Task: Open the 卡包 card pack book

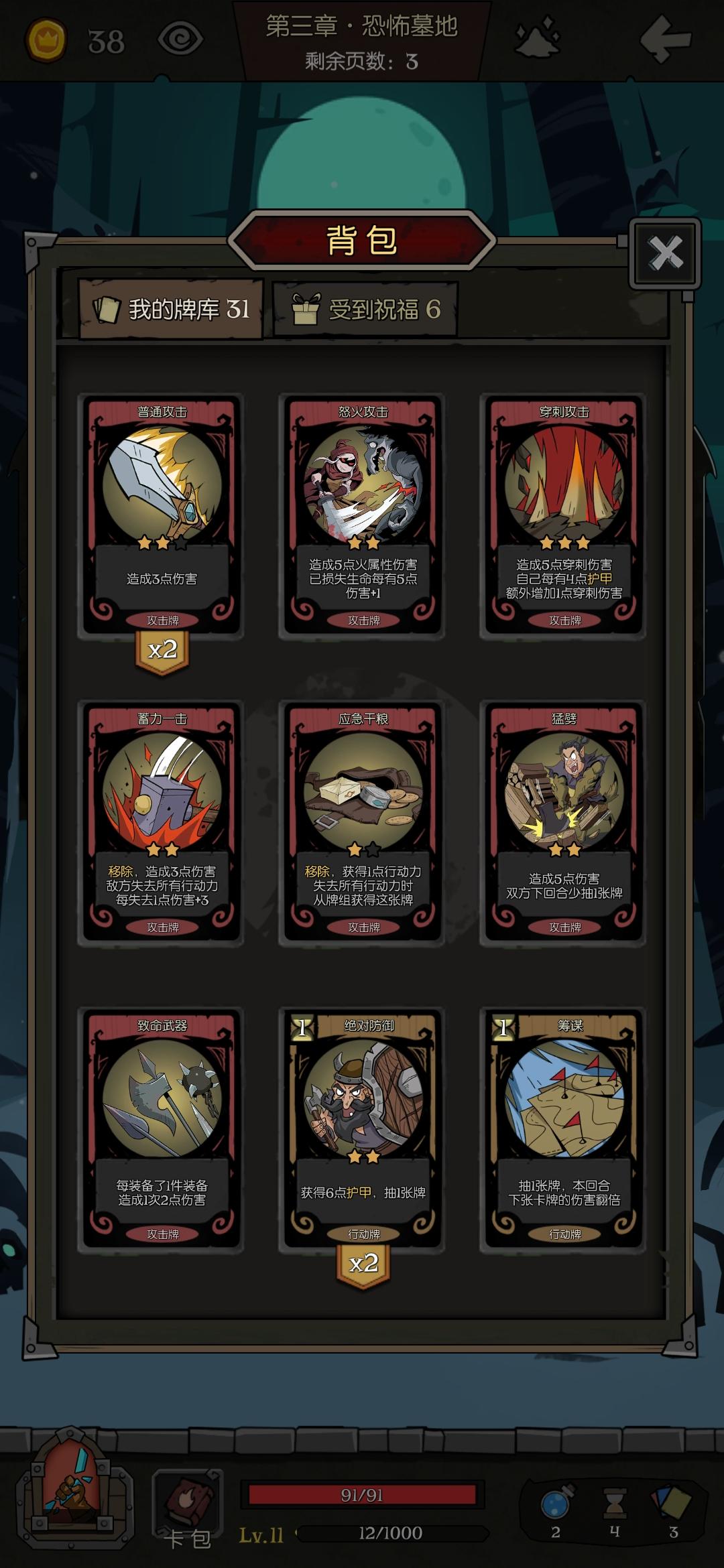Action: [x=188, y=1509]
